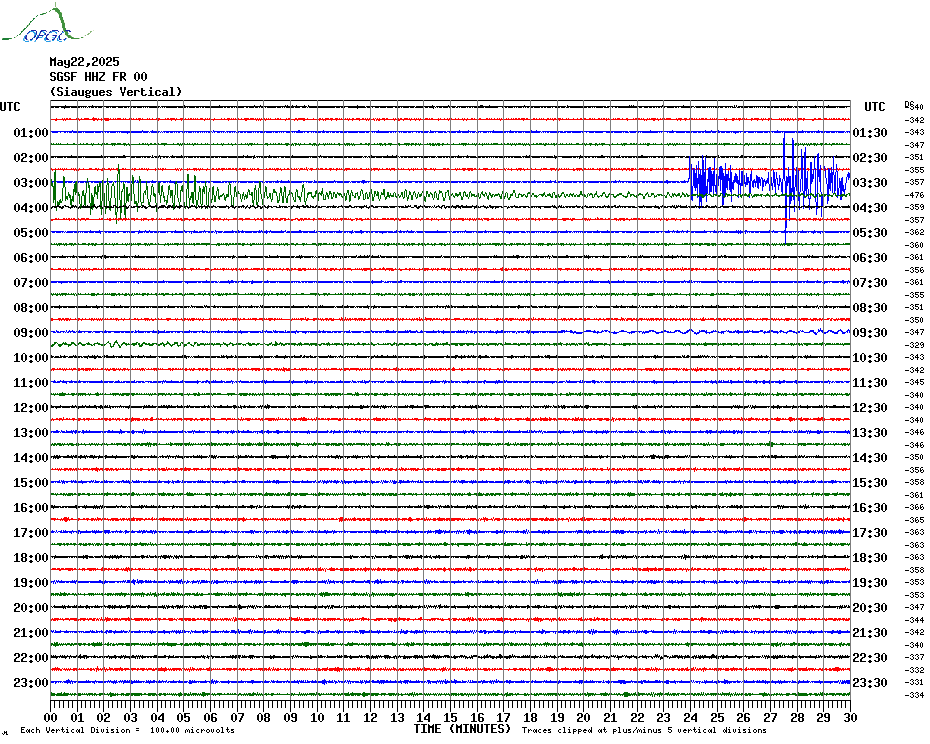This screenshot has width=930, height=744.
Task: Click the 15:00 hour label
Action: (x=31, y=482)
